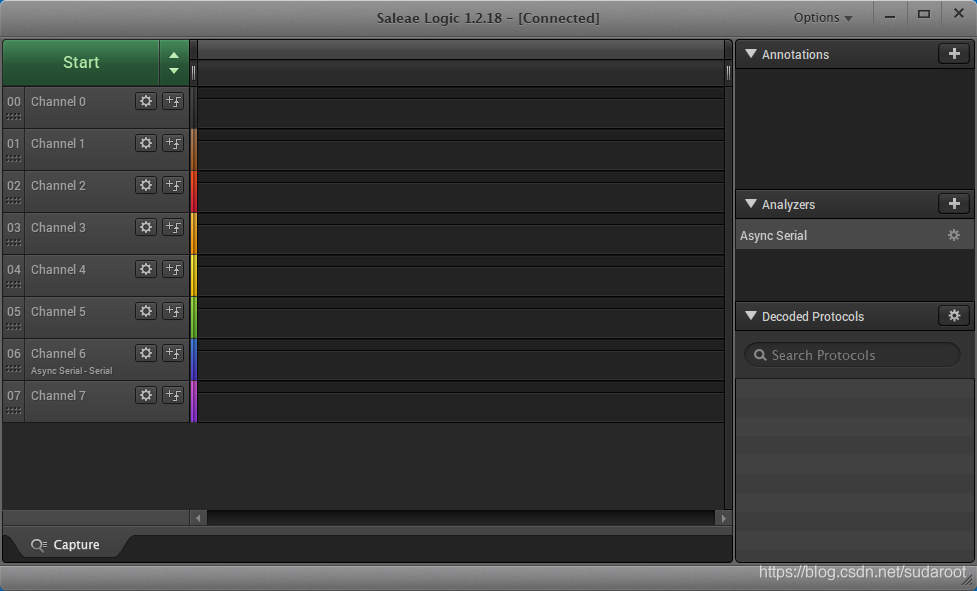
Task: Set trigger edge for Channel 5
Action: coord(173,311)
